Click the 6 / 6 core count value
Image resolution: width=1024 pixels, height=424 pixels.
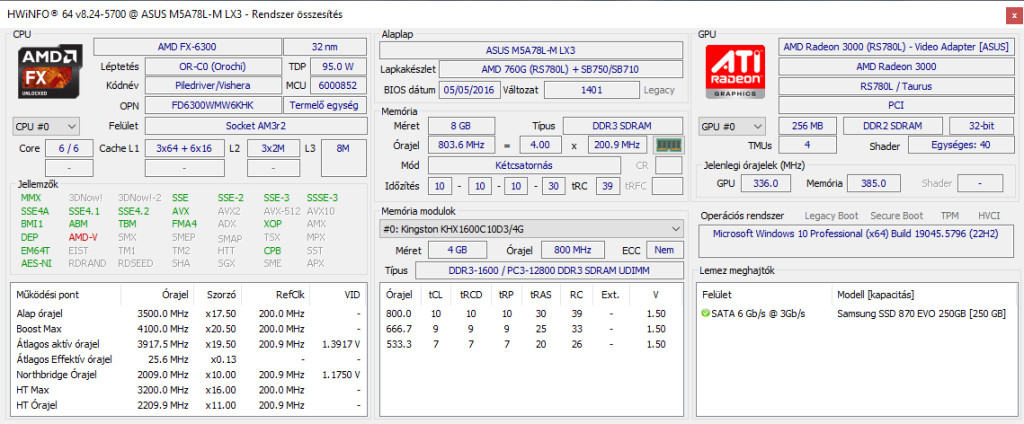pos(69,148)
